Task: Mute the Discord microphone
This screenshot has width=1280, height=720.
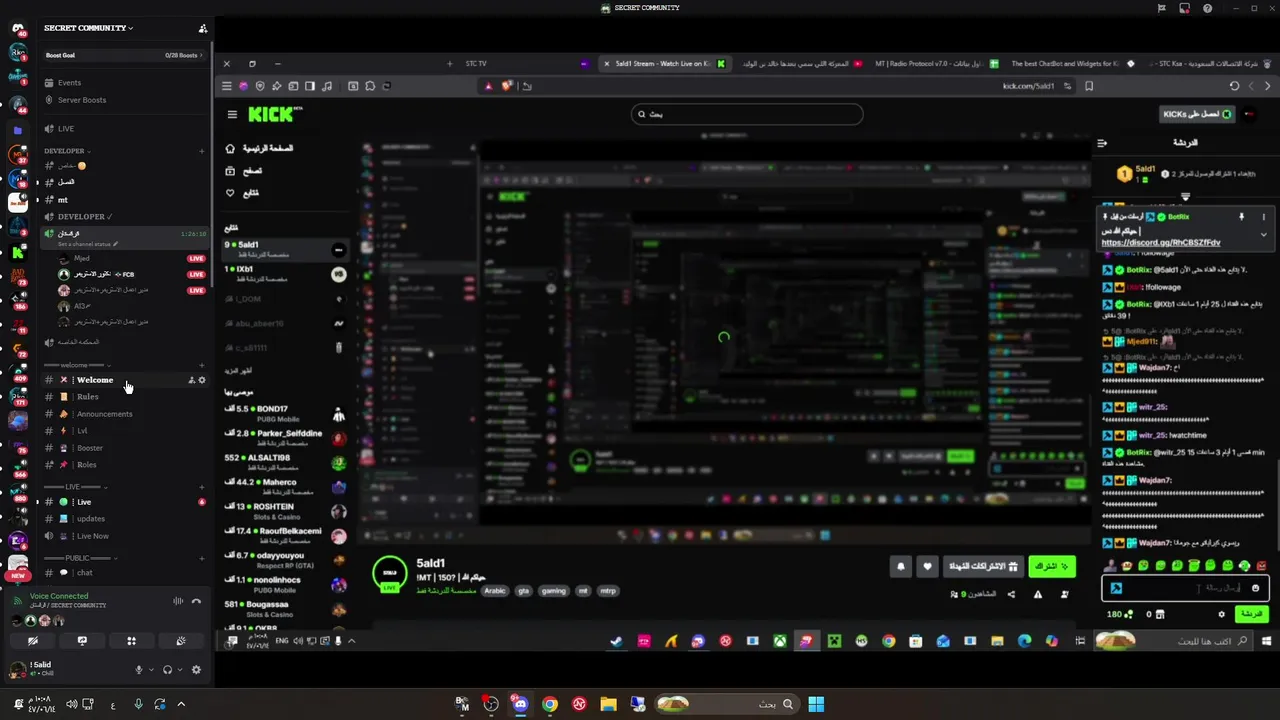Action: pyautogui.click(x=139, y=670)
